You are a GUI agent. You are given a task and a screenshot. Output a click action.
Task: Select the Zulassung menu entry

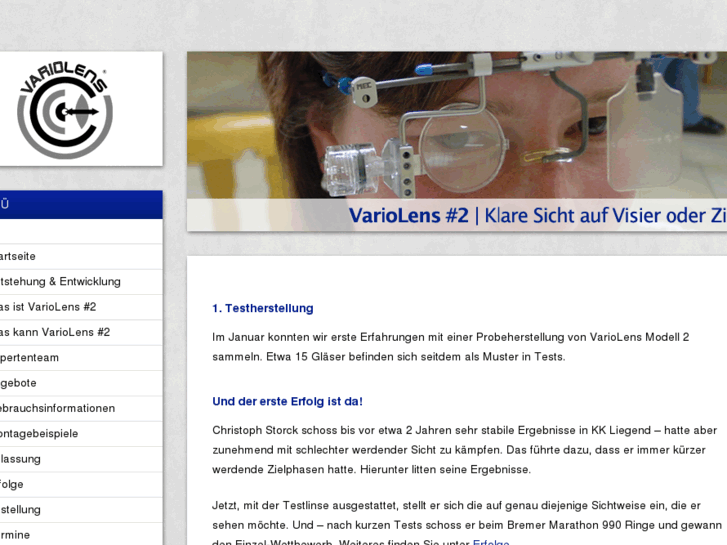[x=81, y=459]
